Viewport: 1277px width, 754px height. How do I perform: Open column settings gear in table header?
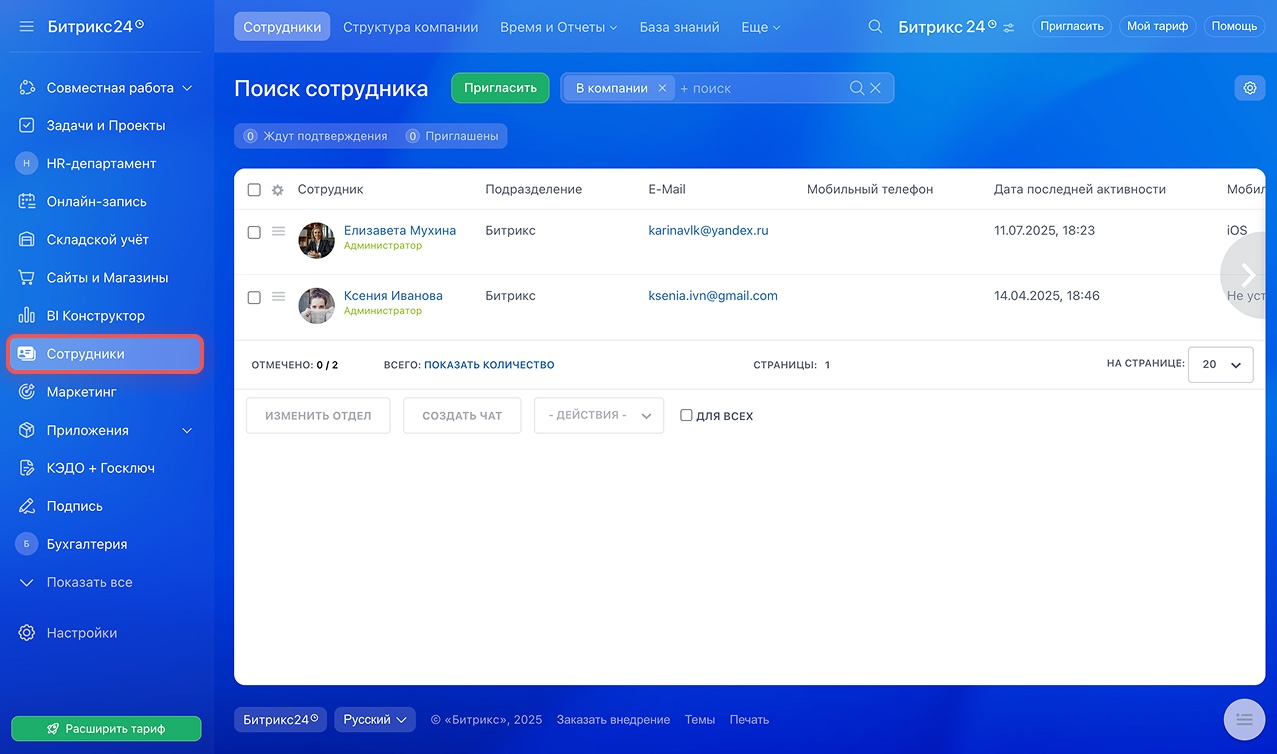(x=278, y=190)
